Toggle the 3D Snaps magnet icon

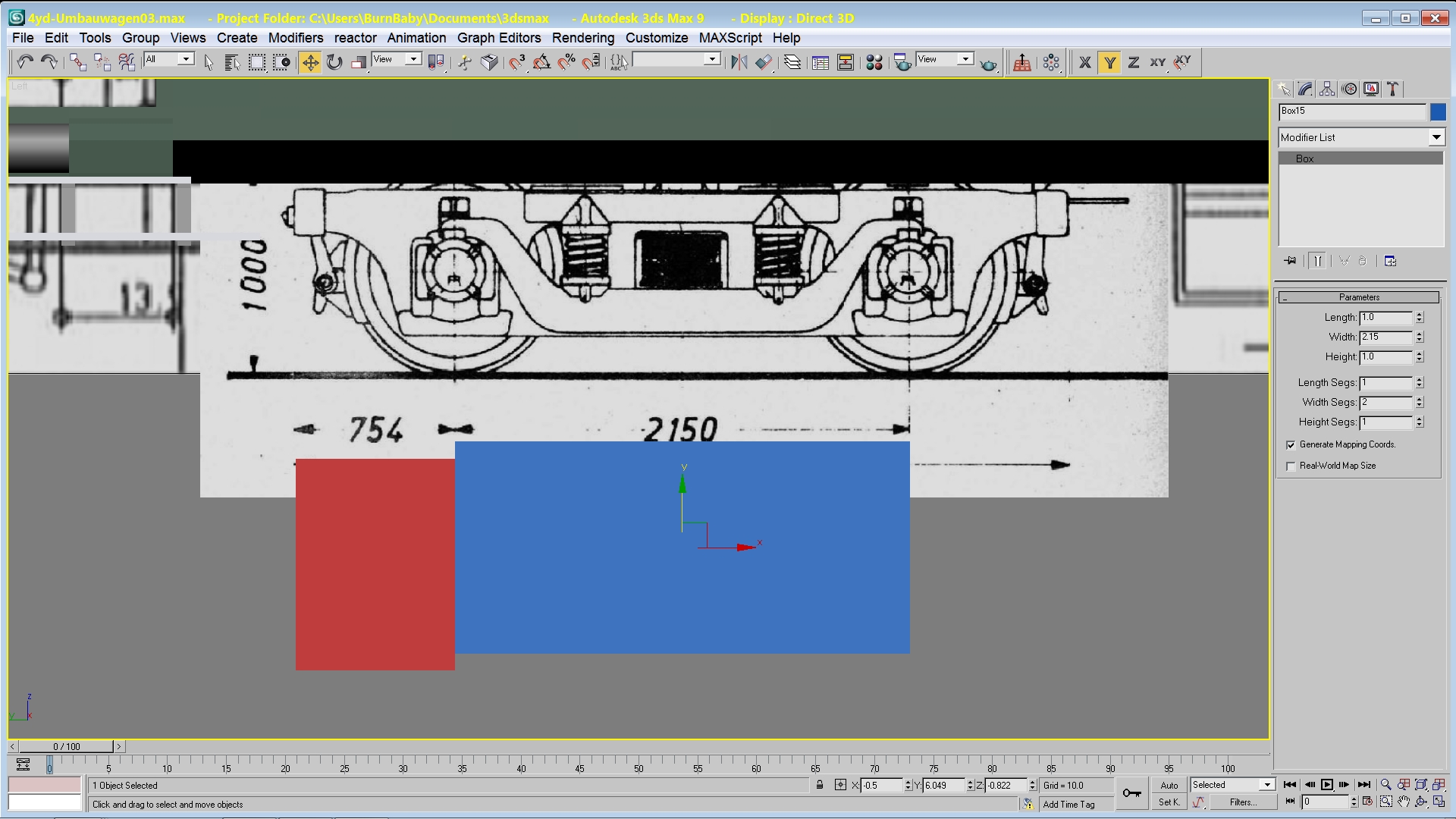point(517,62)
